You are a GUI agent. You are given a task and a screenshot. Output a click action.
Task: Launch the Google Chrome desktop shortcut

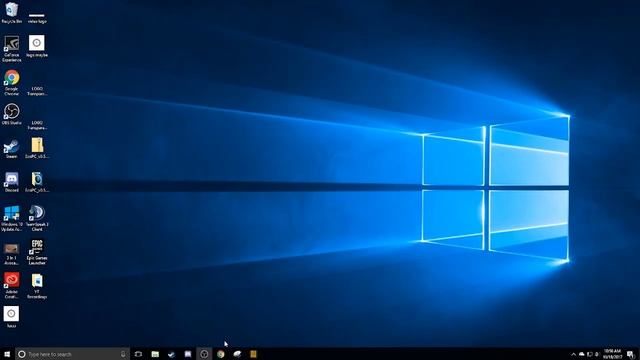11,82
